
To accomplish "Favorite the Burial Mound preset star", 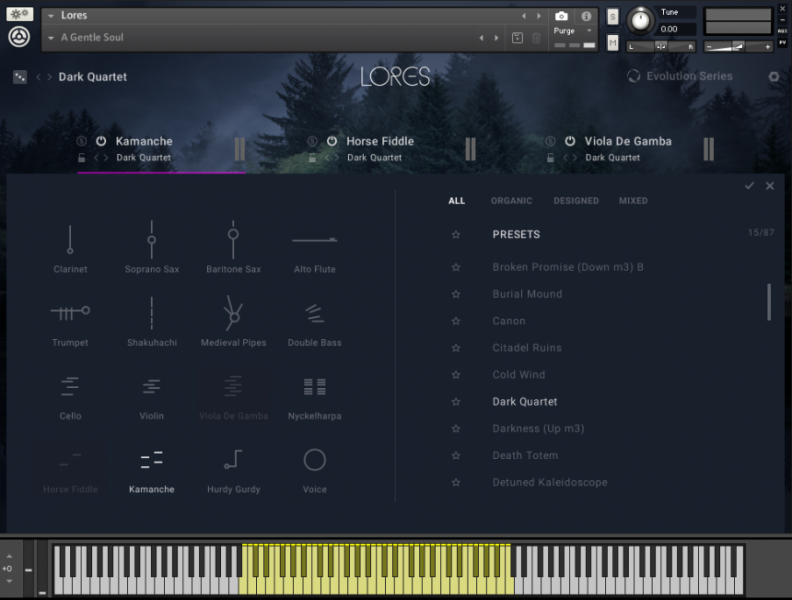I will coord(456,294).
